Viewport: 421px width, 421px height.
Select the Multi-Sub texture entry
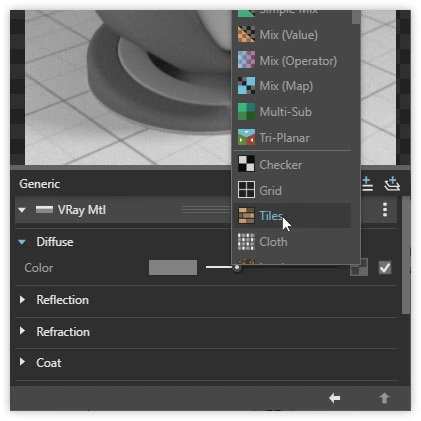292,112
